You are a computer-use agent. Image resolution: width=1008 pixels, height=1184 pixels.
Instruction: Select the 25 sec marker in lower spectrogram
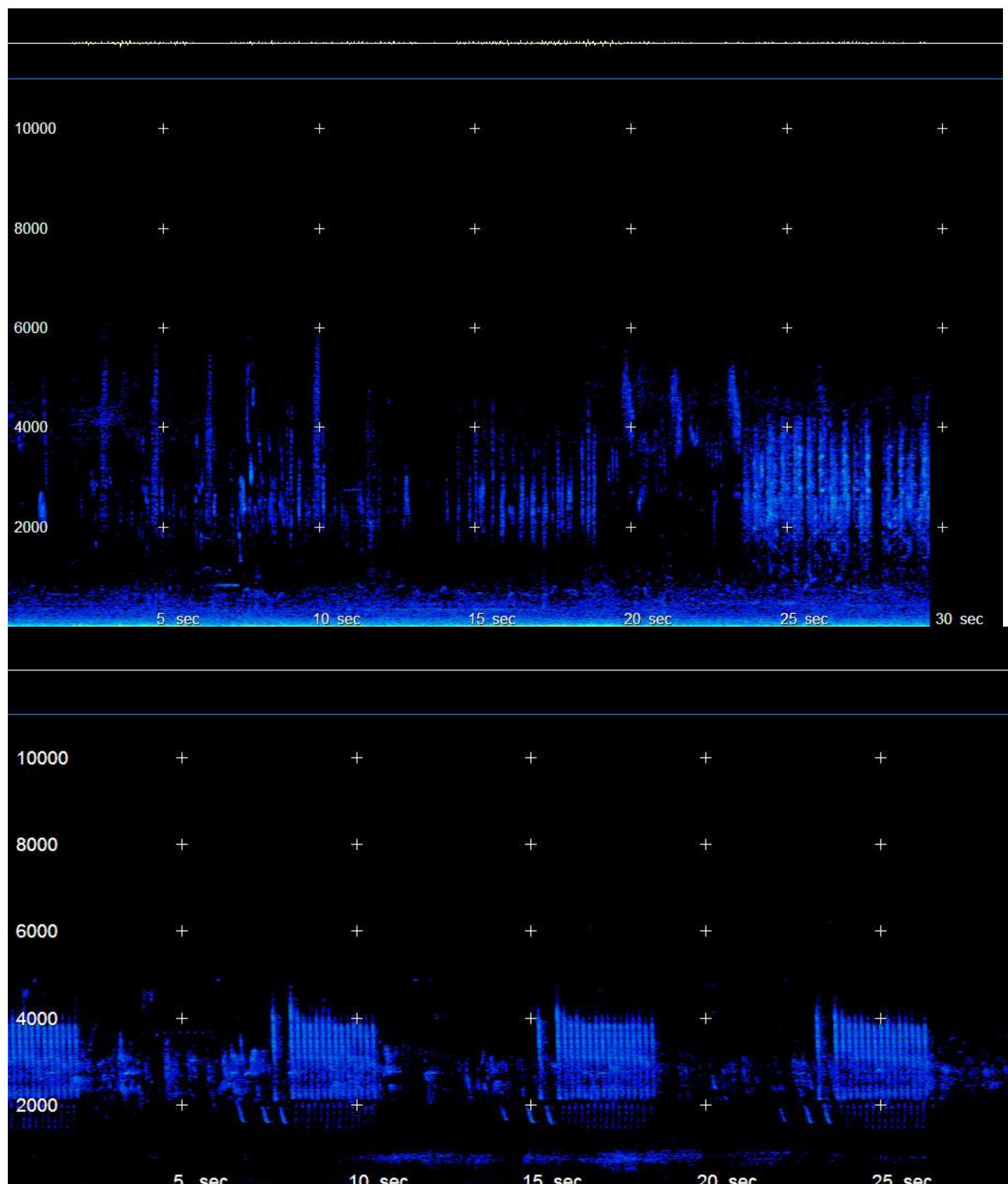(902, 1178)
